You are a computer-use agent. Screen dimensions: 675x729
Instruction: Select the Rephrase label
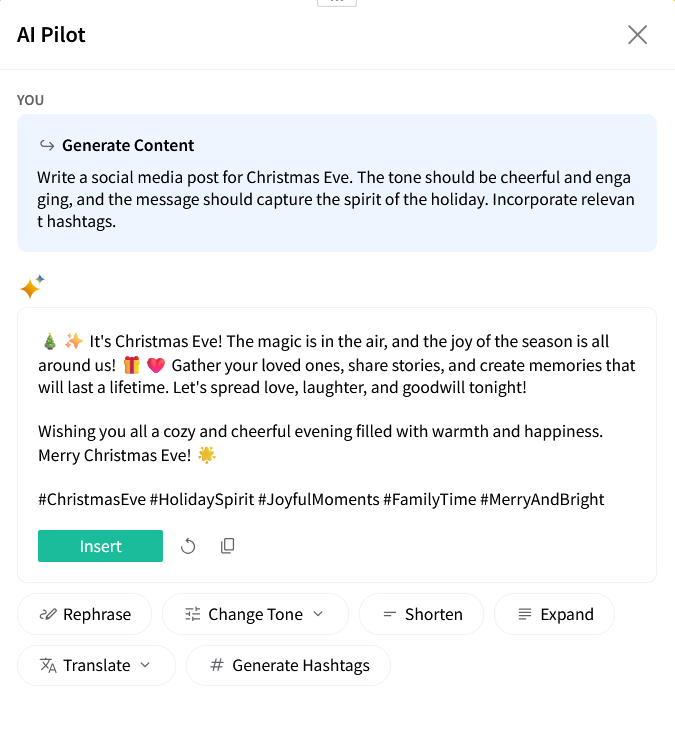click(96, 614)
